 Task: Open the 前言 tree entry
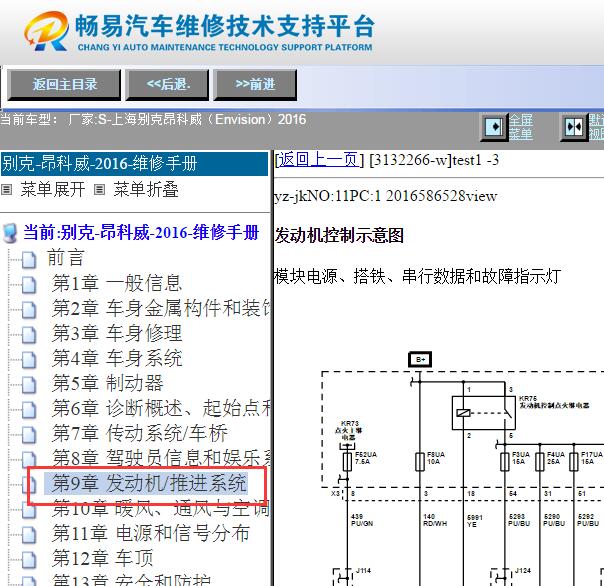pos(65,258)
